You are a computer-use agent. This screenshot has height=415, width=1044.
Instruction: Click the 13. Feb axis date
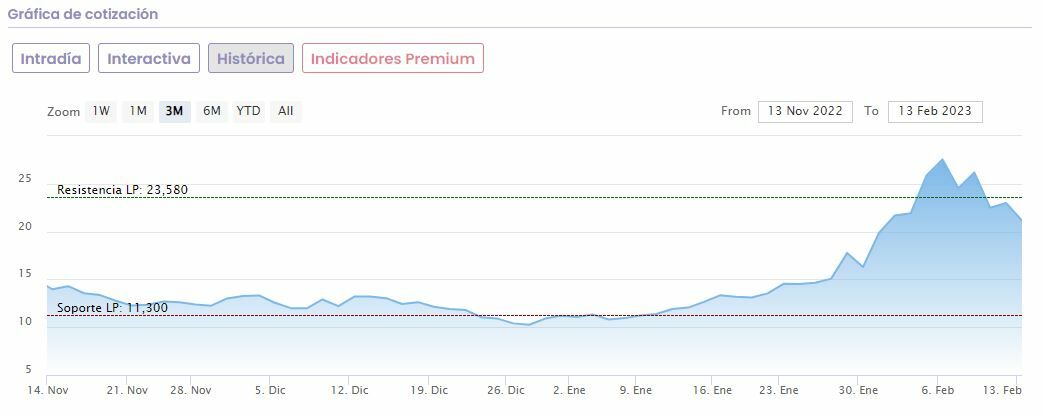pyautogui.click(x=1004, y=389)
